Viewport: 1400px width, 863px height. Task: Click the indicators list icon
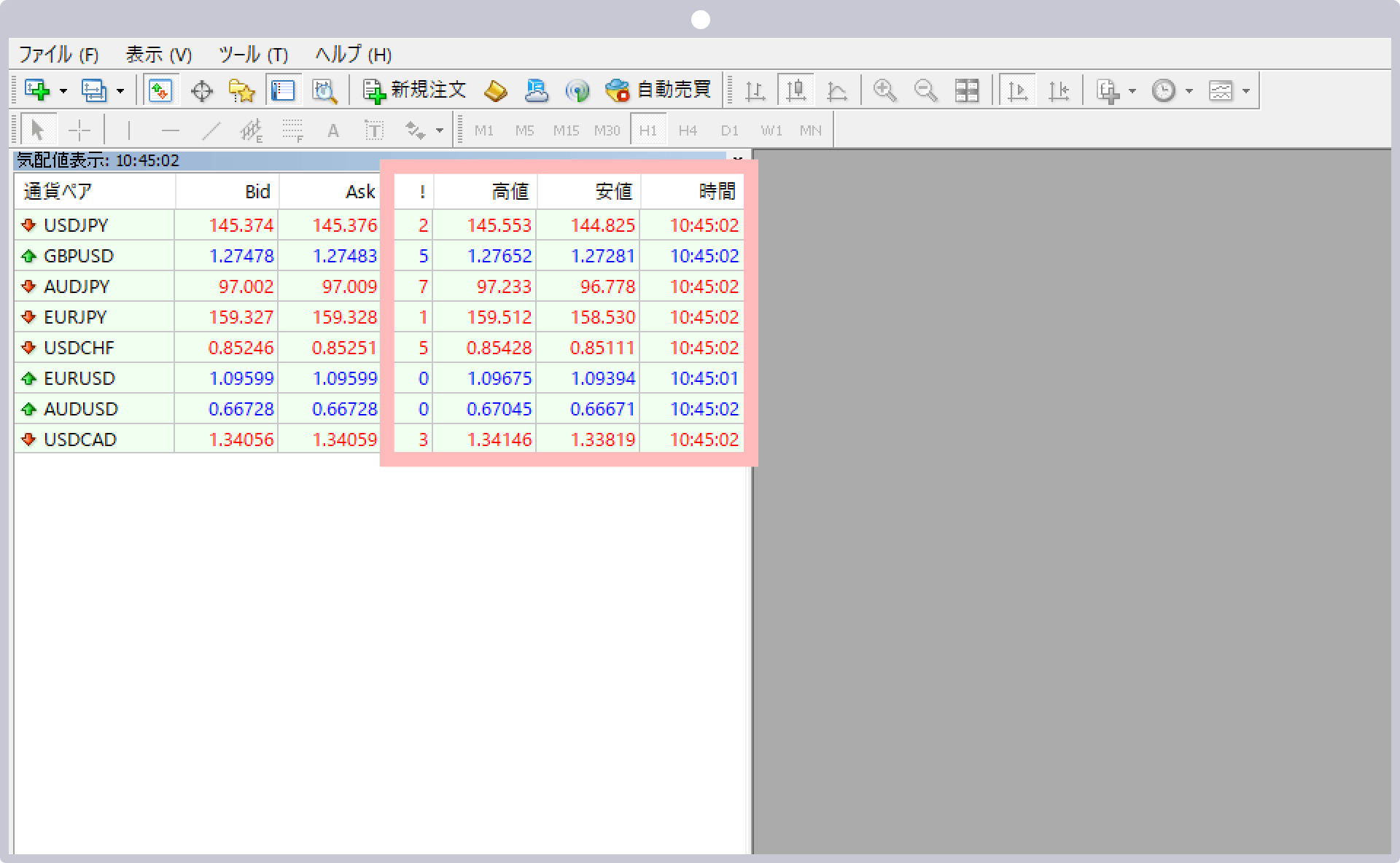click(1108, 90)
